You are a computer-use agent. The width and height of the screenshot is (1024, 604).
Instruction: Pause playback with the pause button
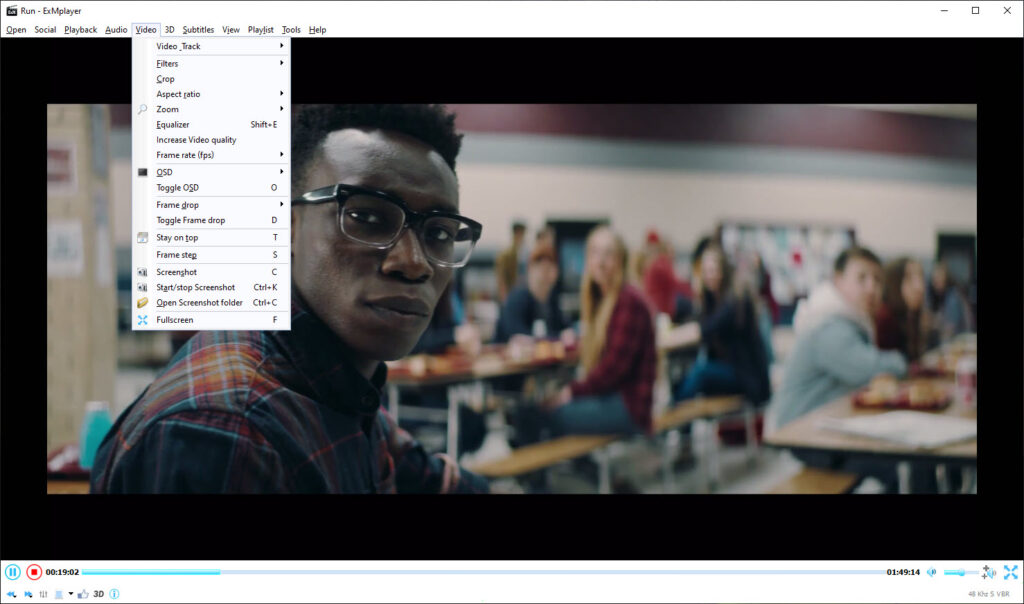(12, 572)
